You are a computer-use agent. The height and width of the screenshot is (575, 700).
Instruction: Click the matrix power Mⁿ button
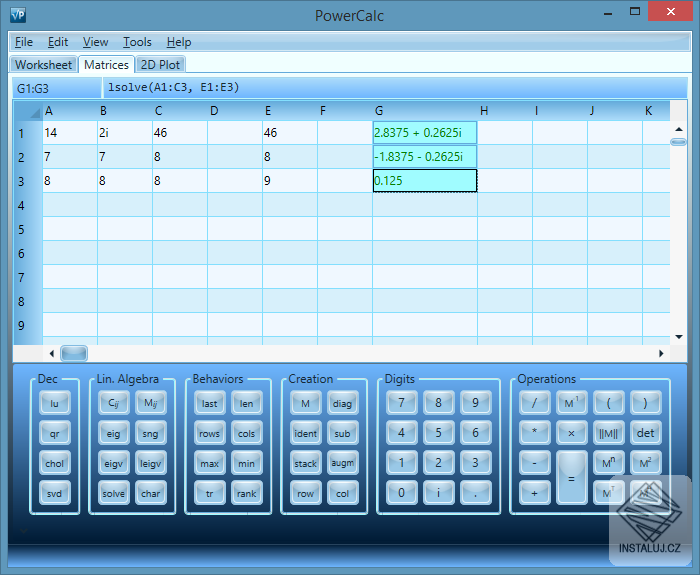click(608, 462)
